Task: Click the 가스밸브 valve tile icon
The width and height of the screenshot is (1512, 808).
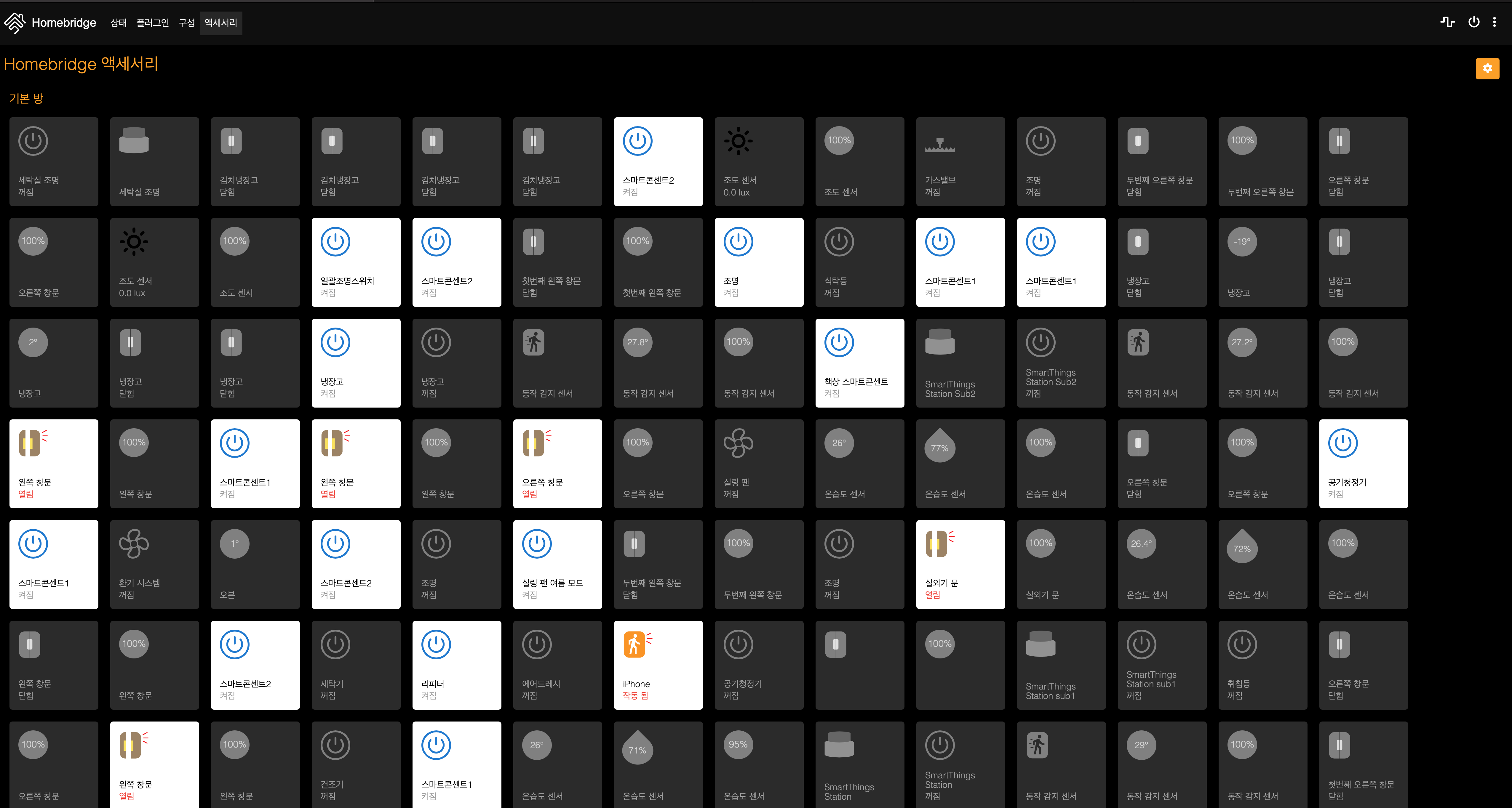Action: coord(939,145)
